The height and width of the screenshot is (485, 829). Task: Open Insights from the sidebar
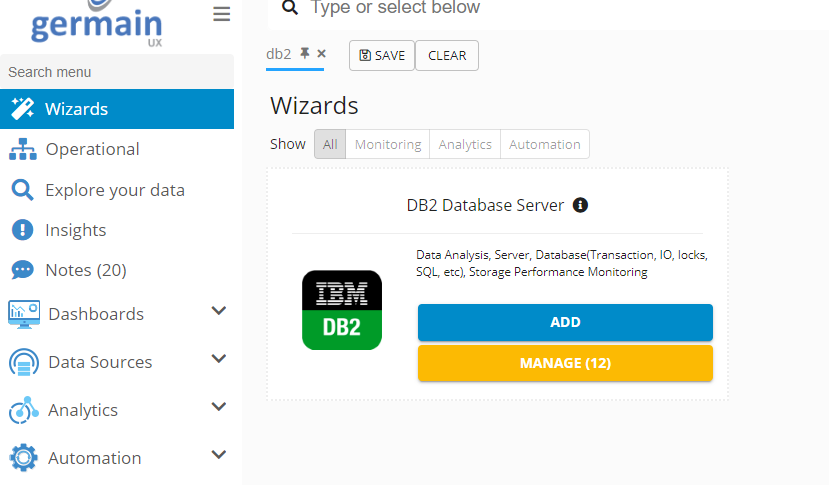click(x=75, y=230)
